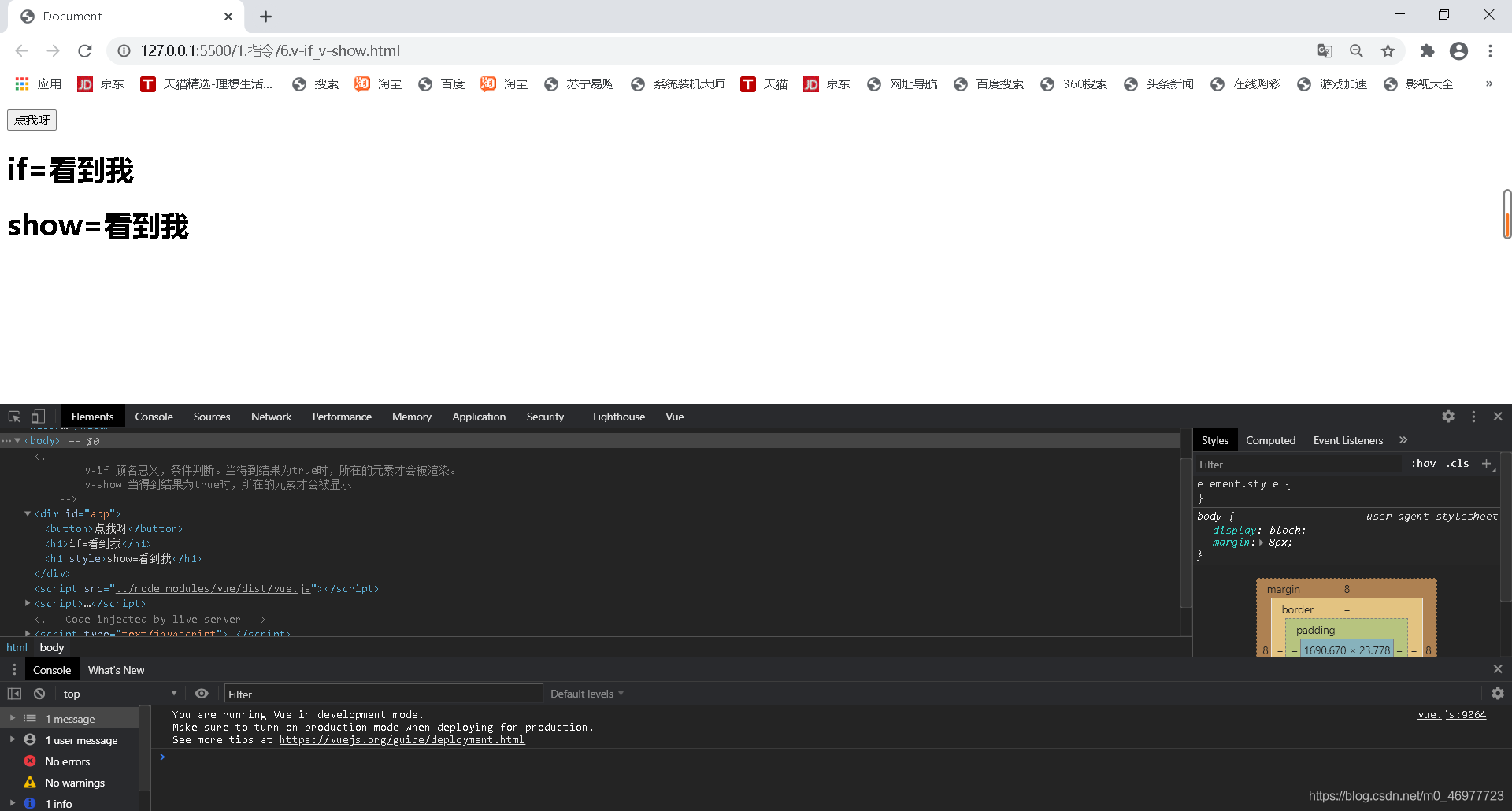This screenshot has height=811, width=1512.
Task: Open the Chrome three-dot menu
Action: tap(1490, 50)
